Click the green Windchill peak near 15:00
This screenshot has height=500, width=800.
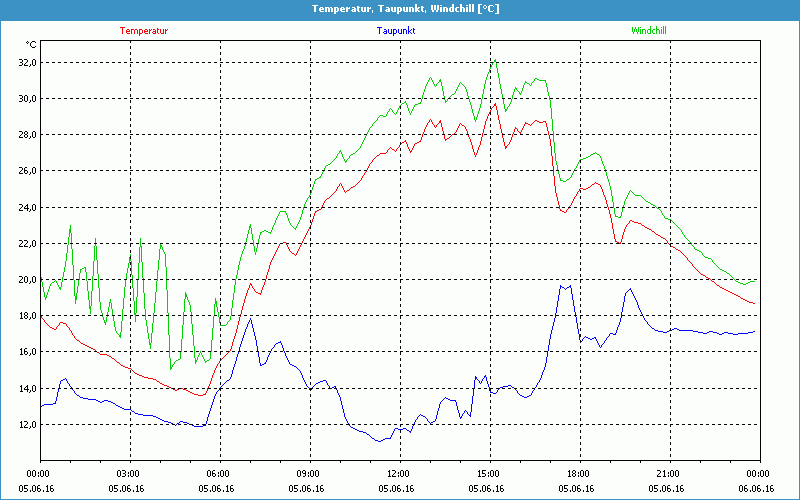coord(495,60)
